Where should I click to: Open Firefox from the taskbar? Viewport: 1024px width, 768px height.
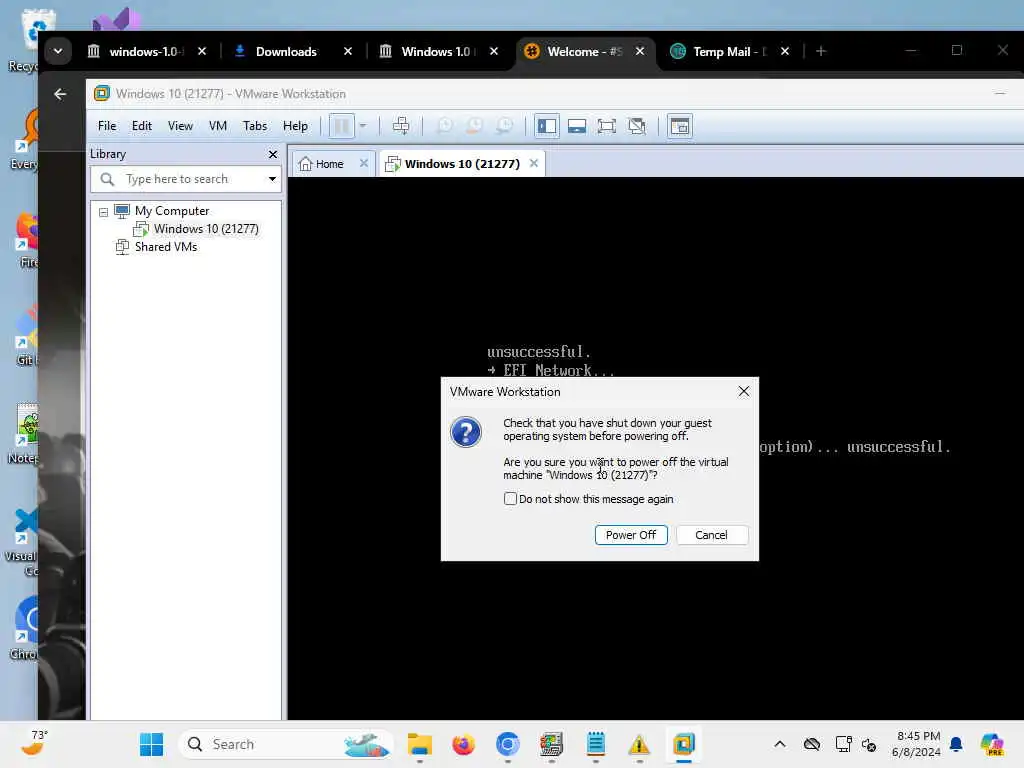pyautogui.click(x=464, y=744)
